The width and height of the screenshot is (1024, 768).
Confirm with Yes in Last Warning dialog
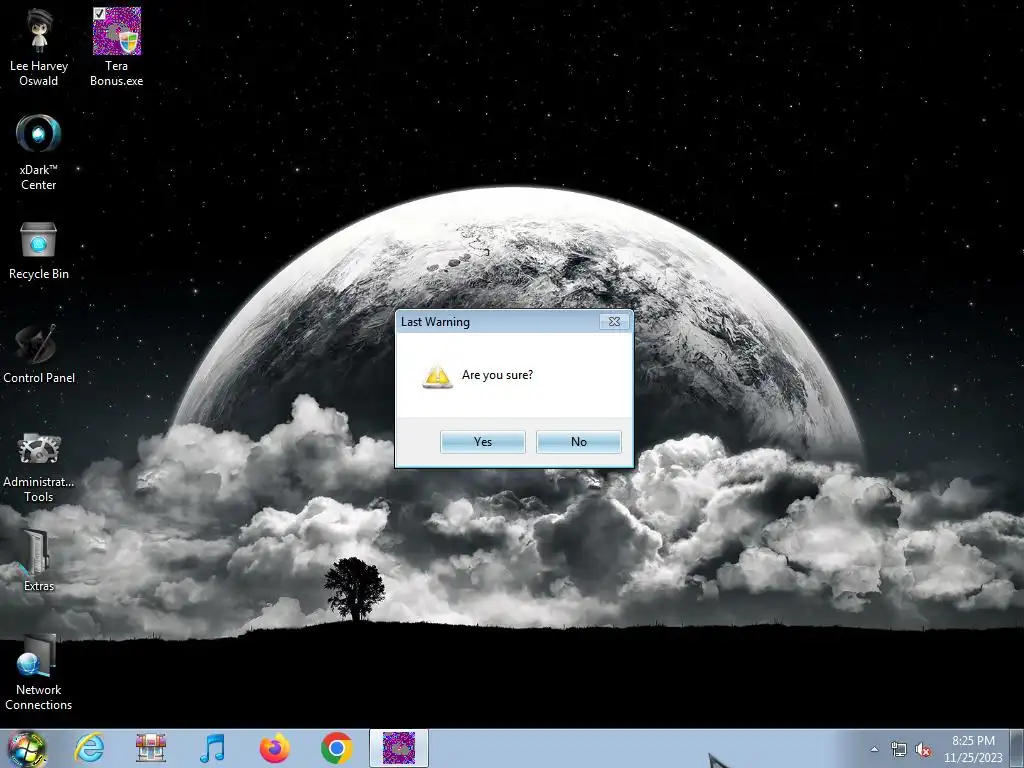tap(483, 441)
